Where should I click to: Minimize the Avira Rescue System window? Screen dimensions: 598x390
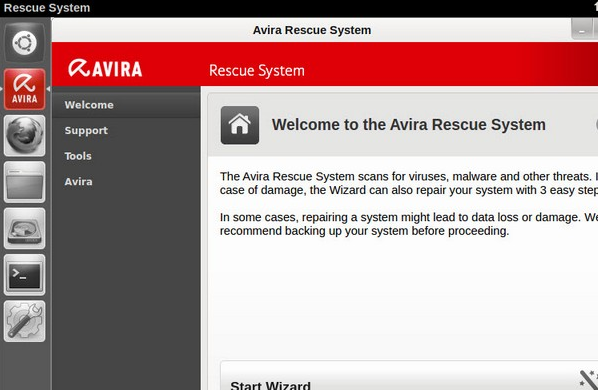click(582, 29)
